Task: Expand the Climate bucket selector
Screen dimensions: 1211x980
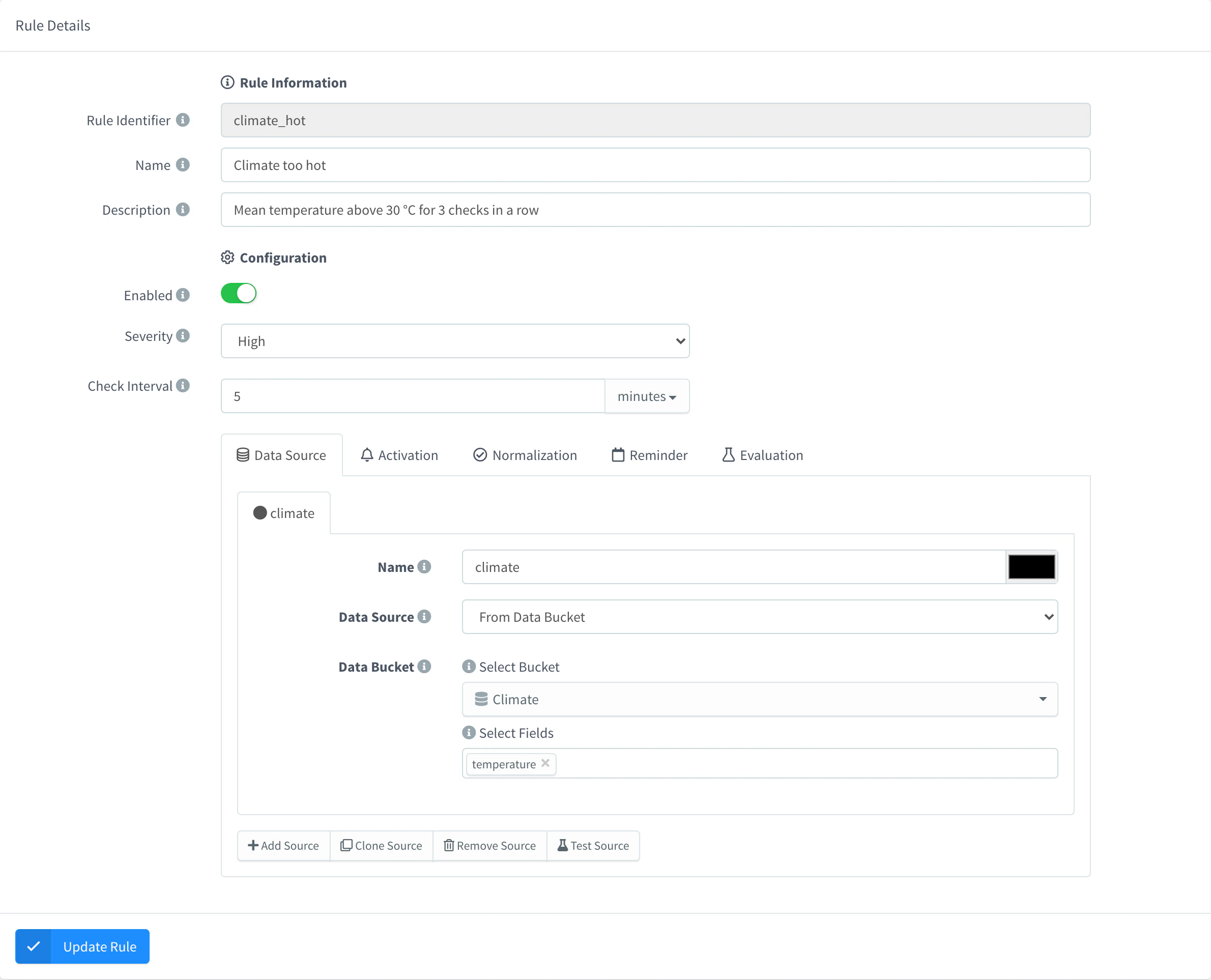Action: 759,700
